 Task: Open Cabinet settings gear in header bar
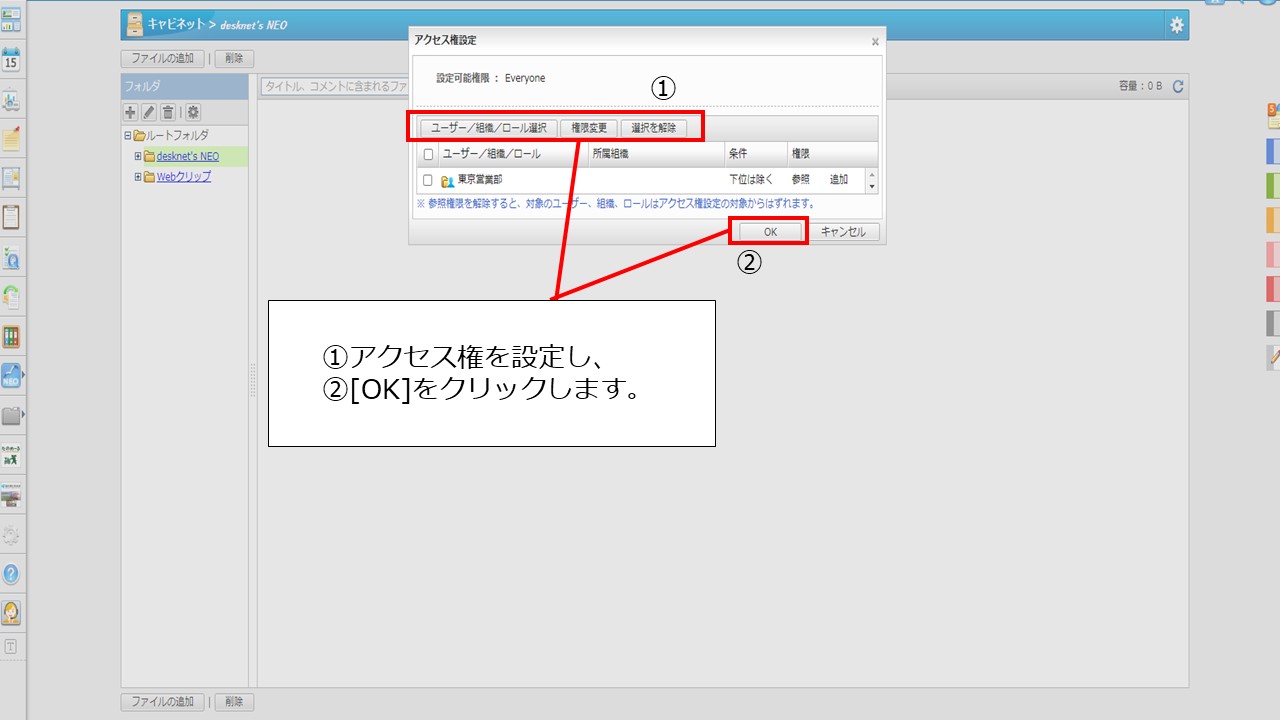[x=1177, y=25]
